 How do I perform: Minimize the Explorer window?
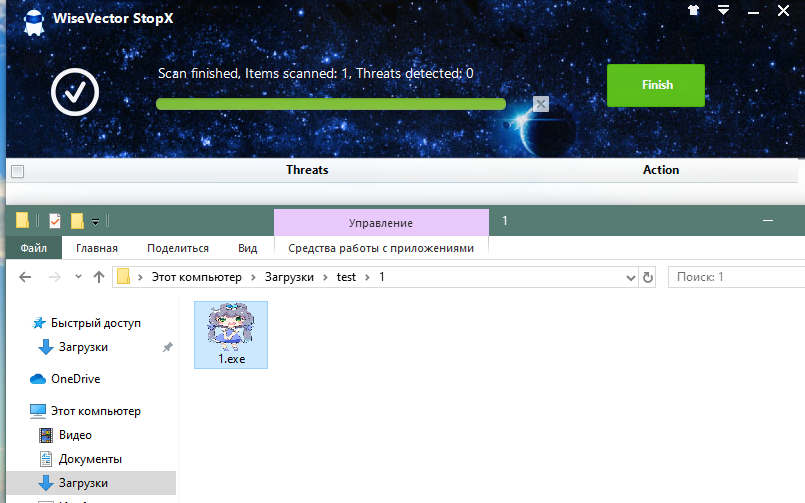pyautogui.click(x=768, y=221)
